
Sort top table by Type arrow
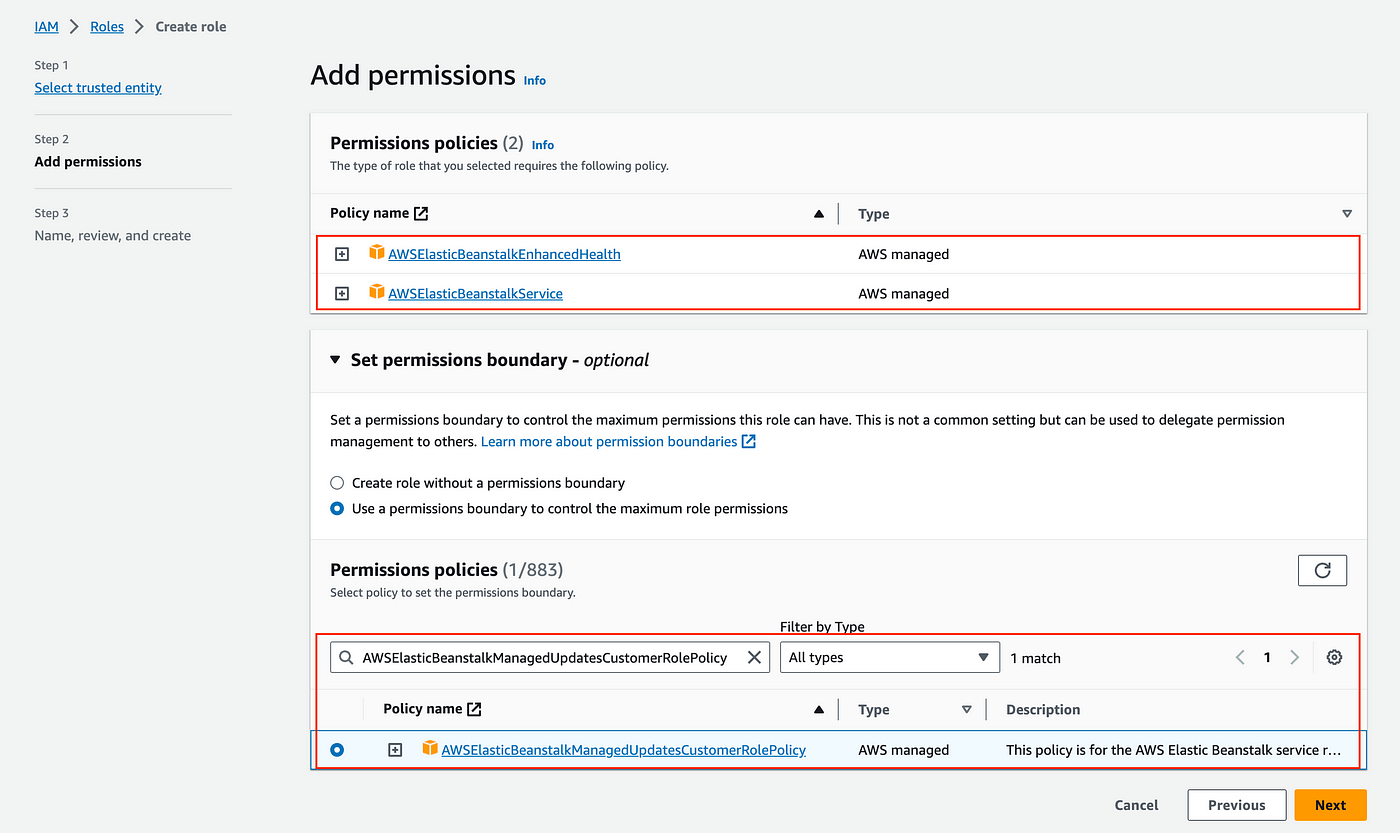[x=1347, y=214]
